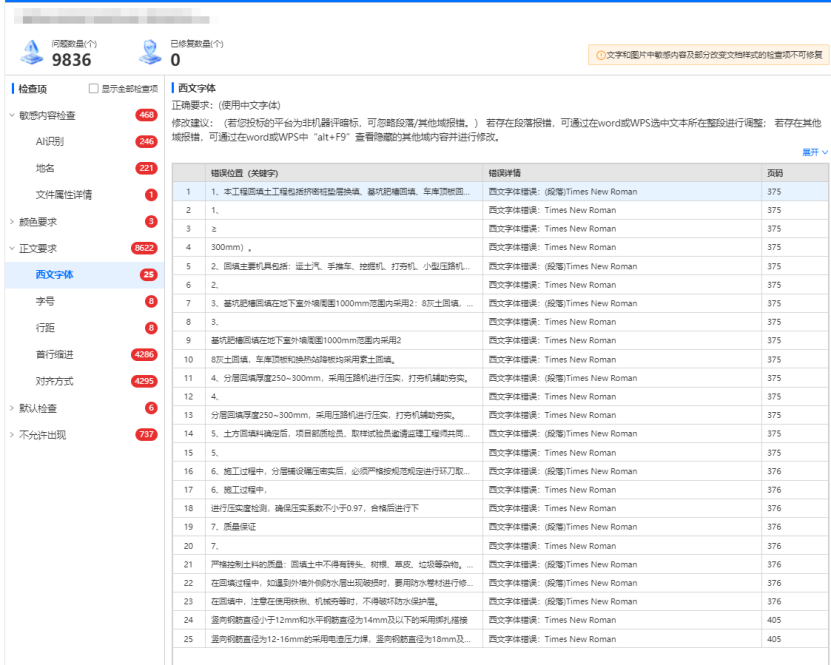The height and width of the screenshot is (665, 831).
Task: Switch to the 对齐方式 check item
Action: [54, 381]
